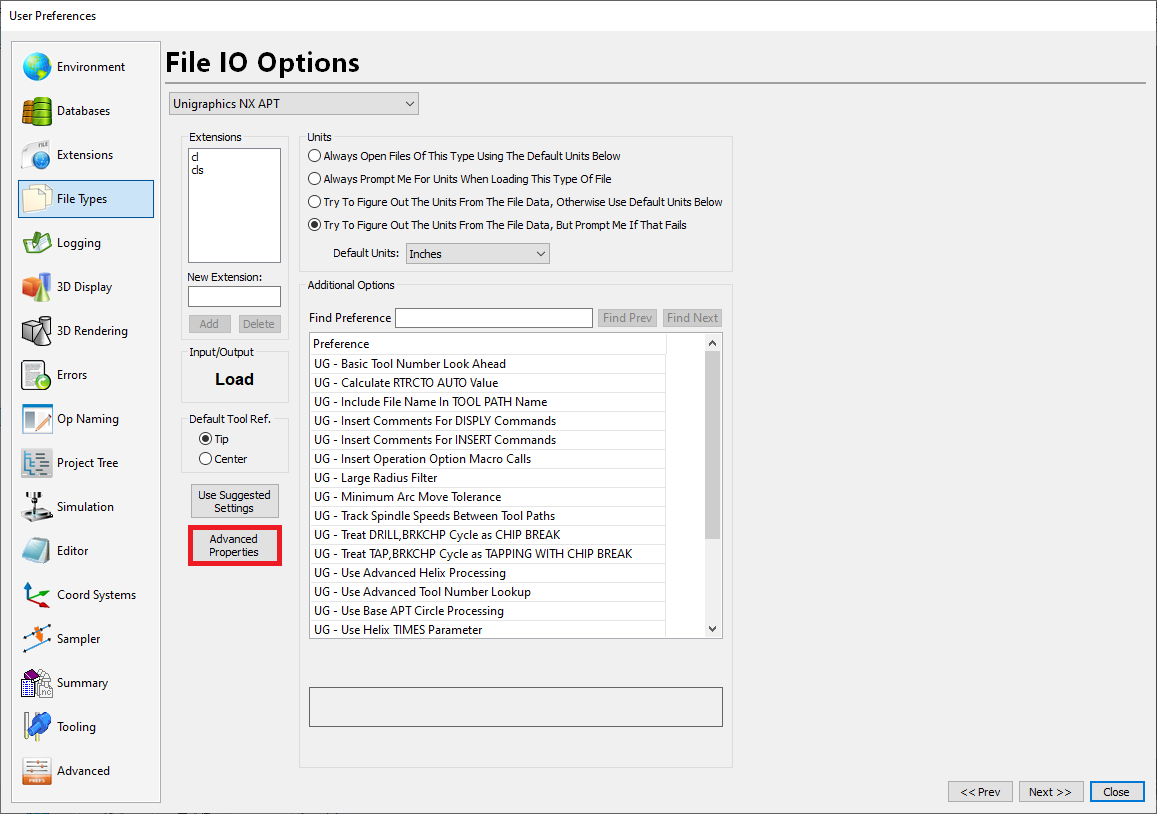Viewport: 1157px width, 814px height.
Task: Select UG - Use Advanced Helix Processing
Action: 488,573
